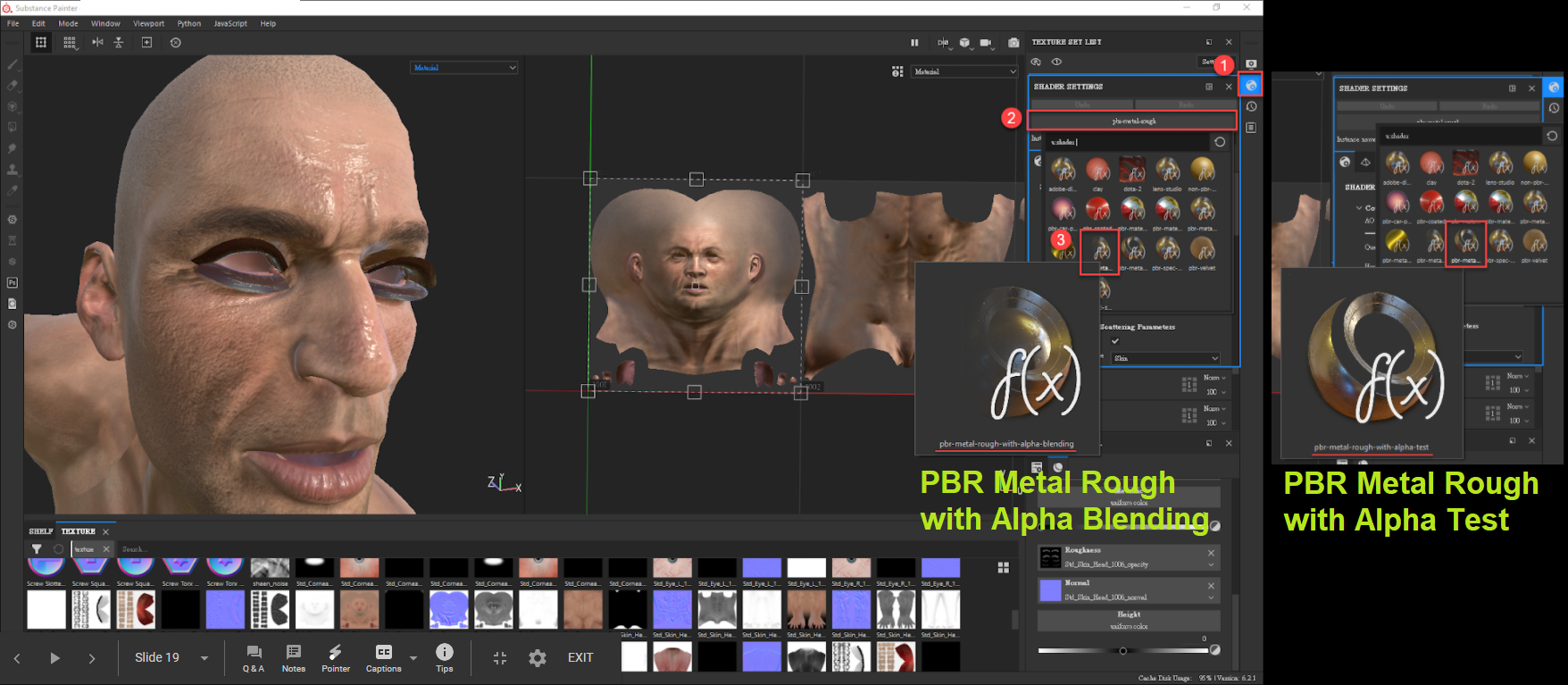Open the presentation Notes
The width and height of the screenshot is (1568, 685).
(294, 658)
